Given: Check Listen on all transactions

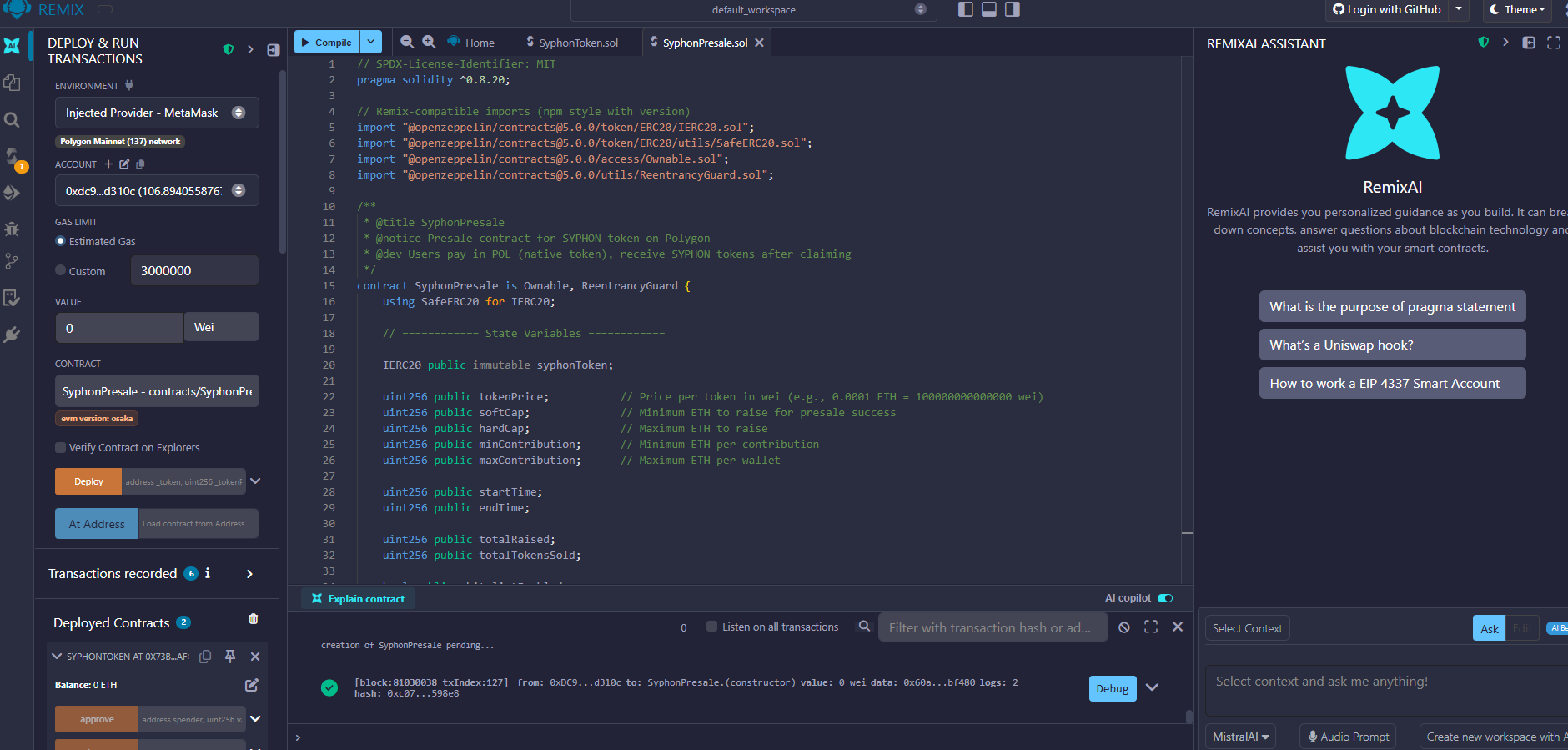Looking at the screenshot, I should 711,627.
